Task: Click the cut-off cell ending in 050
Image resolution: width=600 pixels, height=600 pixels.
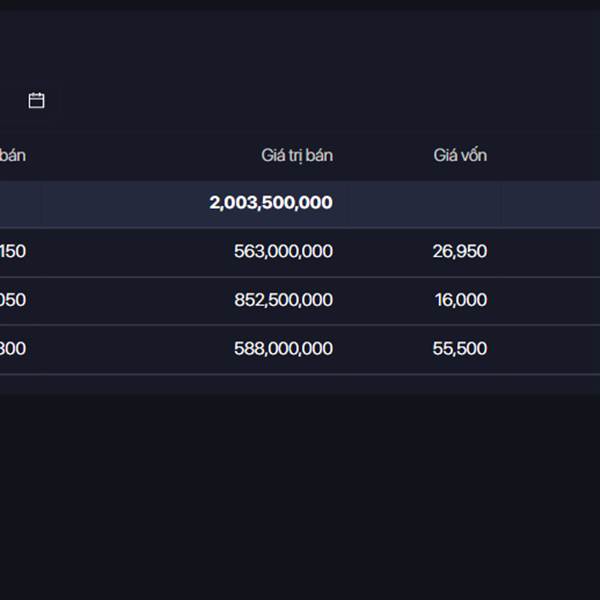Action: click(x=13, y=300)
